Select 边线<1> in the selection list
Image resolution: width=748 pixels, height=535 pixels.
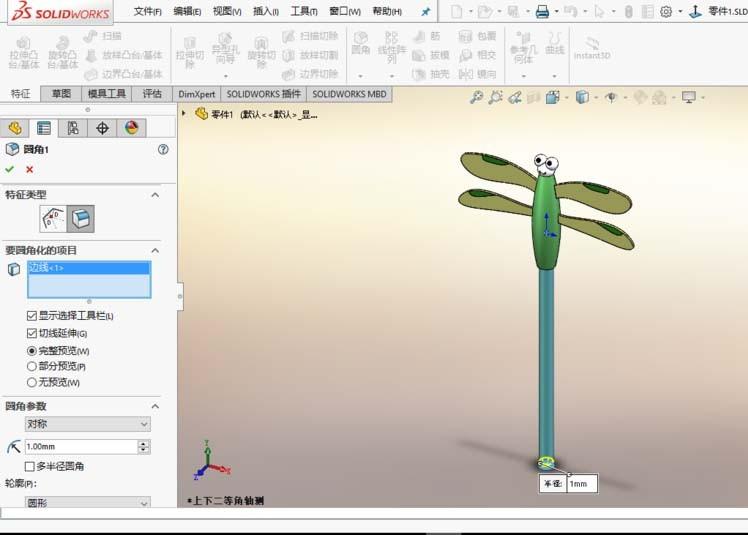pyautogui.click(x=89, y=268)
